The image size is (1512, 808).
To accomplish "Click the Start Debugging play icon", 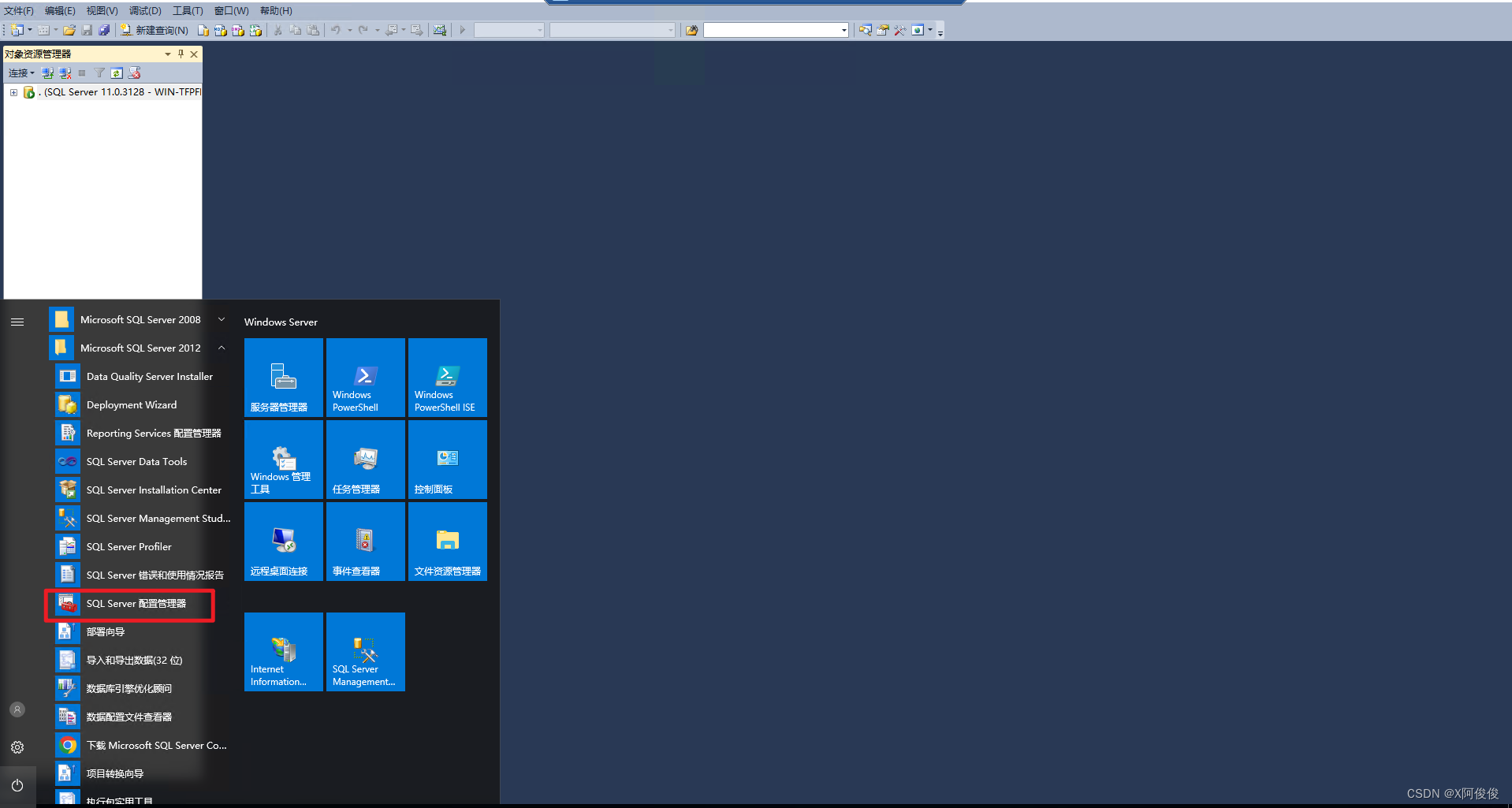I will [463, 30].
